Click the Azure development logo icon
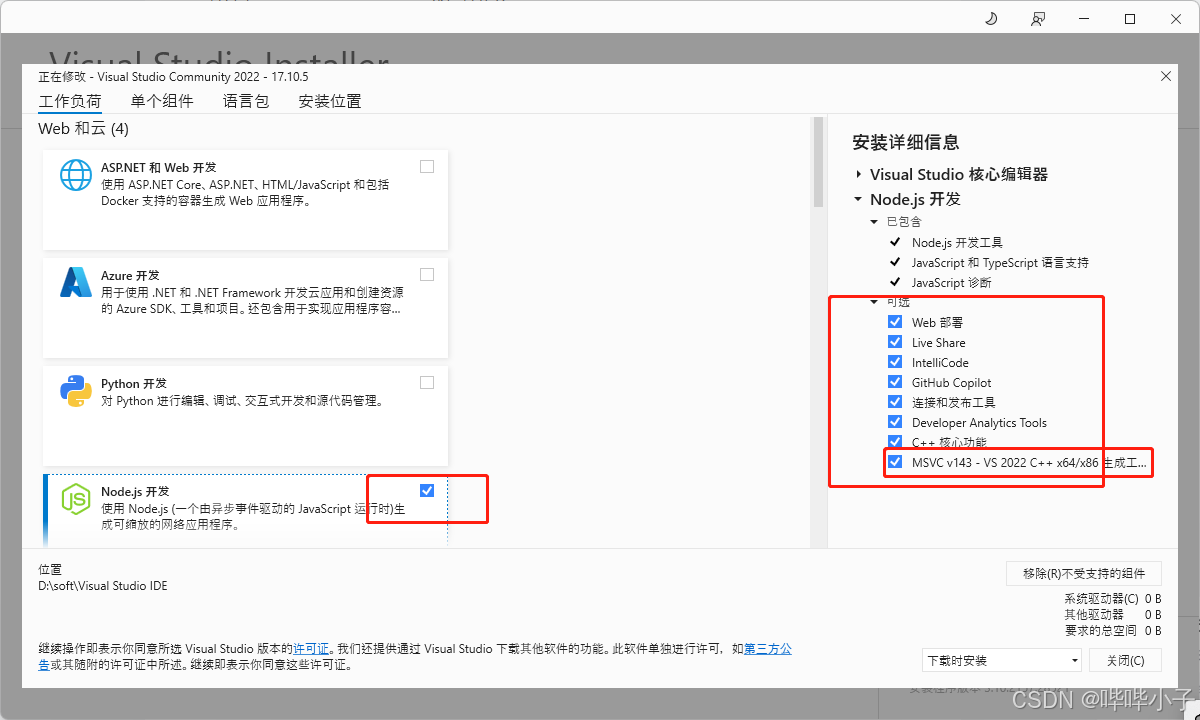1200x720 pixels. tap(76, 283)
